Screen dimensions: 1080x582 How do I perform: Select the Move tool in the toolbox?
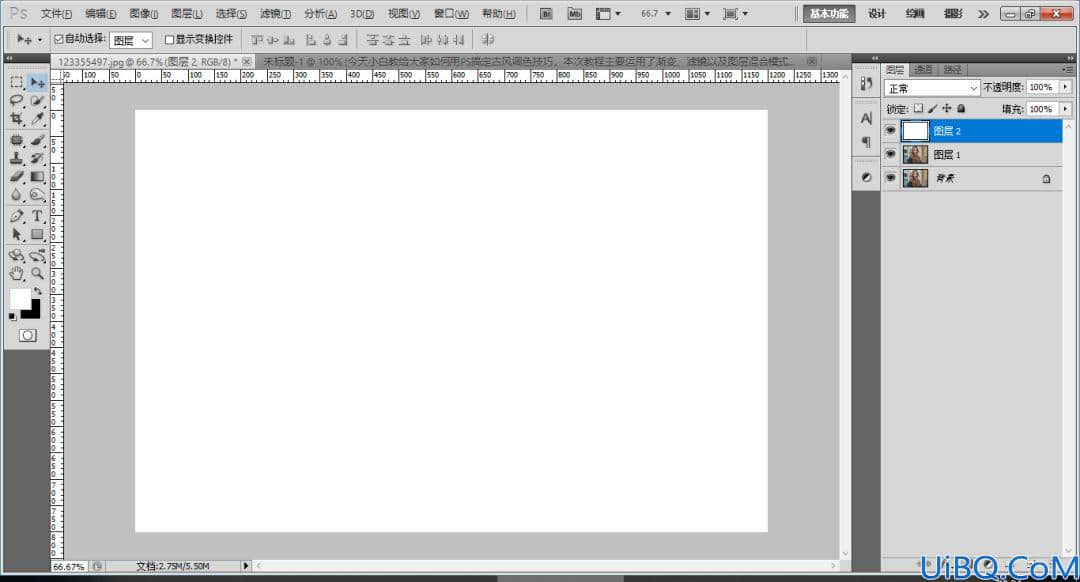pos(37,82)
